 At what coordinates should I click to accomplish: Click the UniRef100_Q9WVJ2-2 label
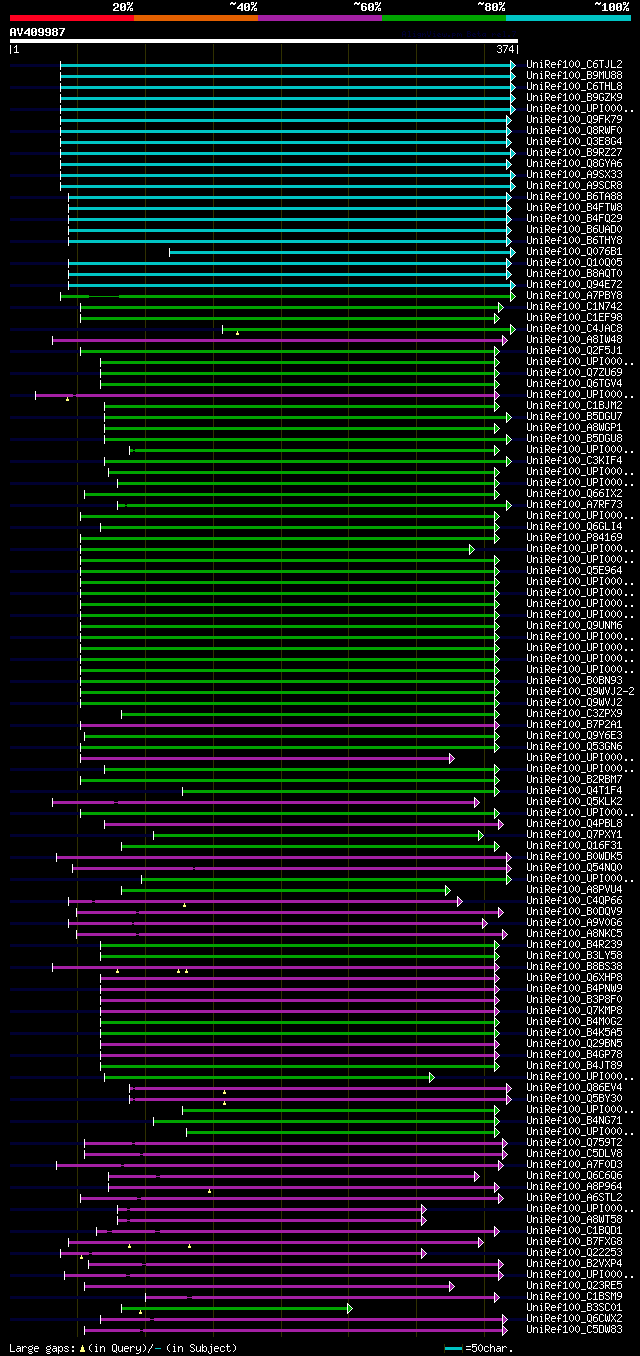580,691
